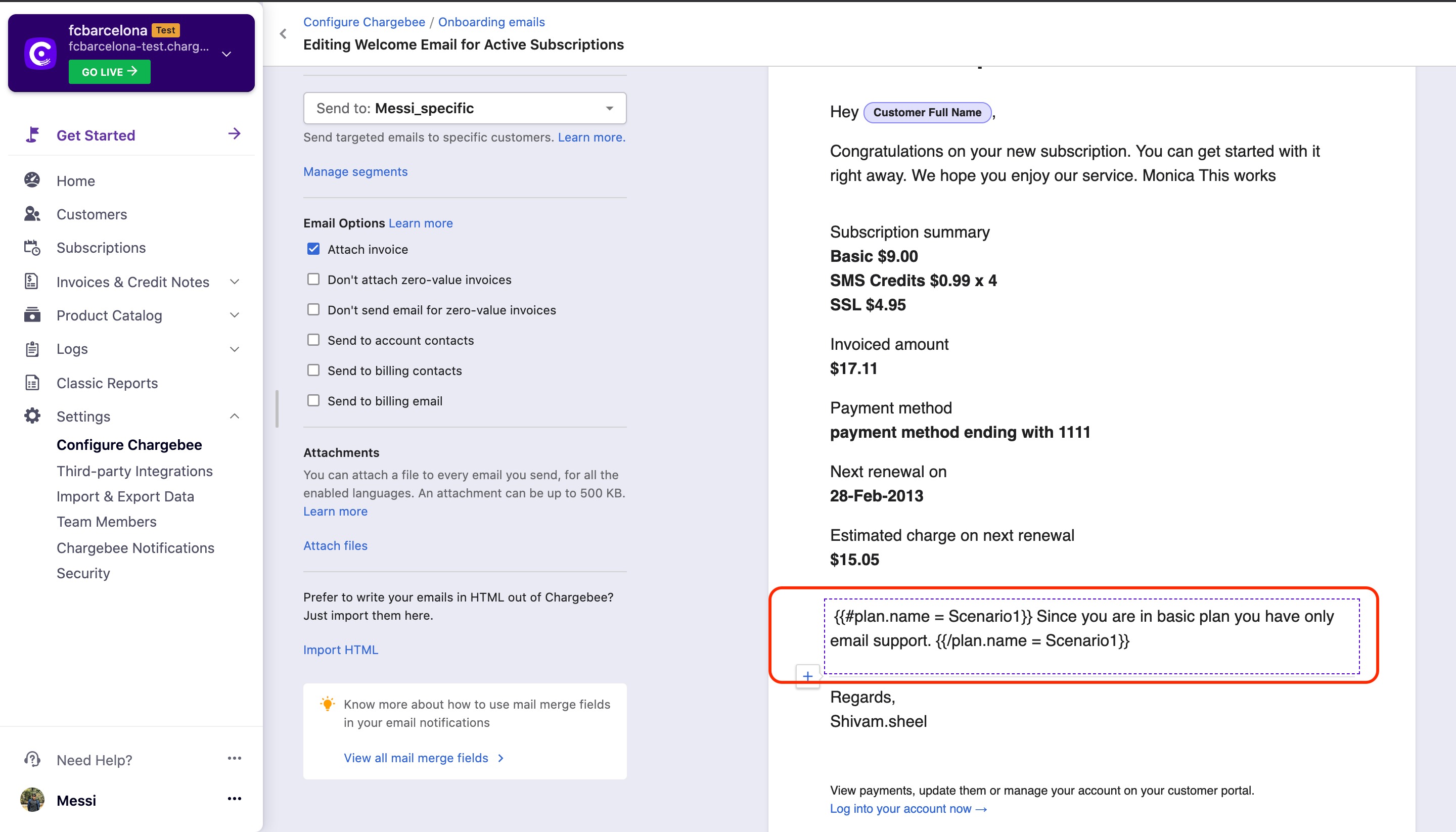Open the Send to Messi_specific dropdown
The image size is (1456, 832).
pyautogui.click(x=465, y=108)
